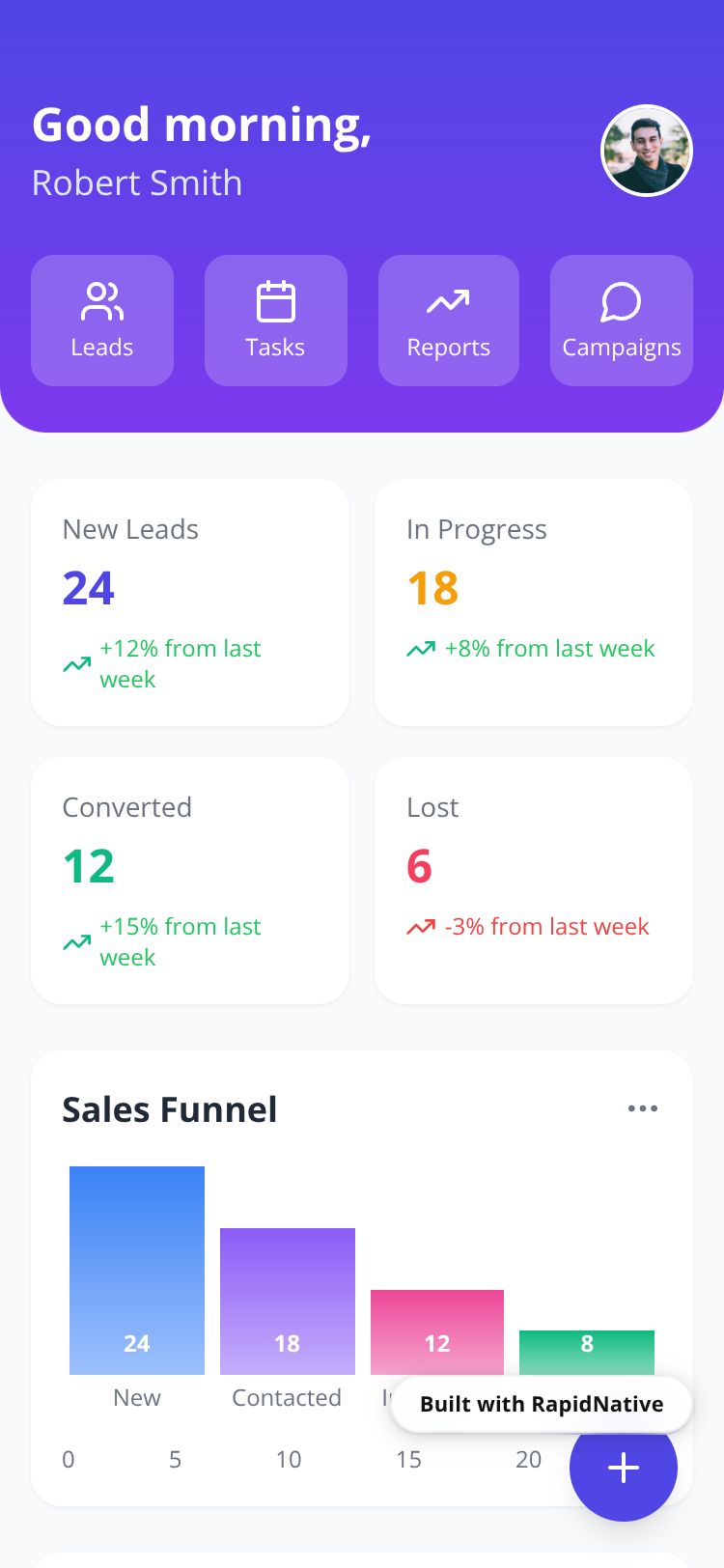Click the red trend arrow in Lost card
Image resolution: width=724 pixels, height=1568 pixels.
coord(421,927)
